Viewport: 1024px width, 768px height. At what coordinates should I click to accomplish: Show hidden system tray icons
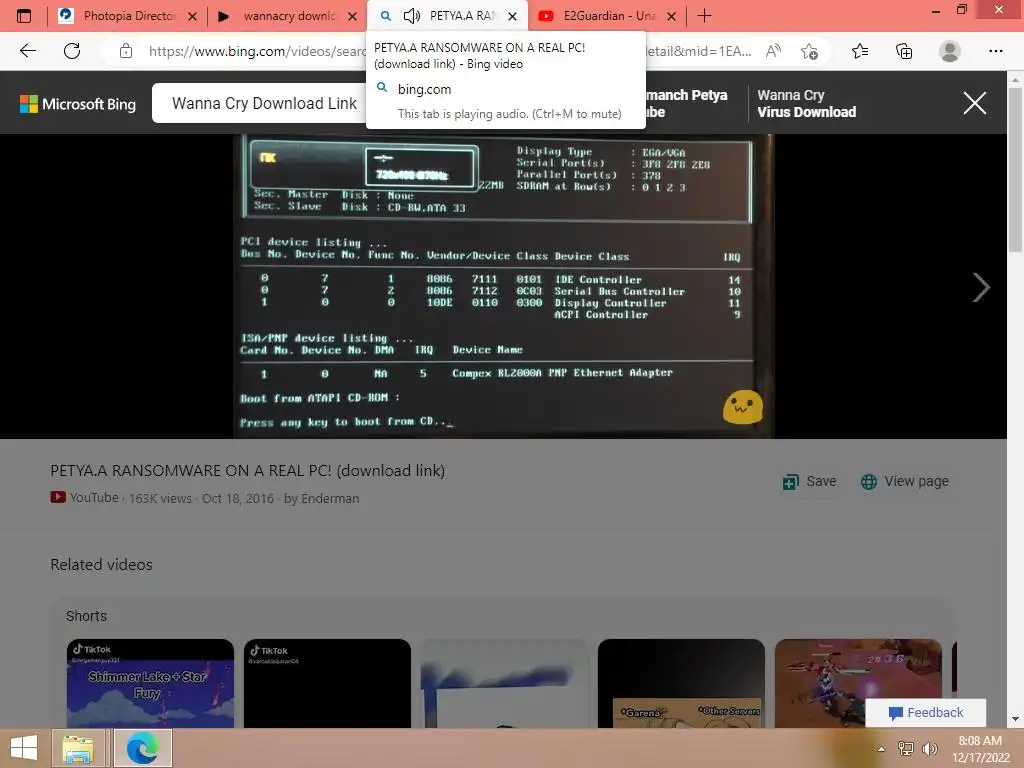point(881,749)
